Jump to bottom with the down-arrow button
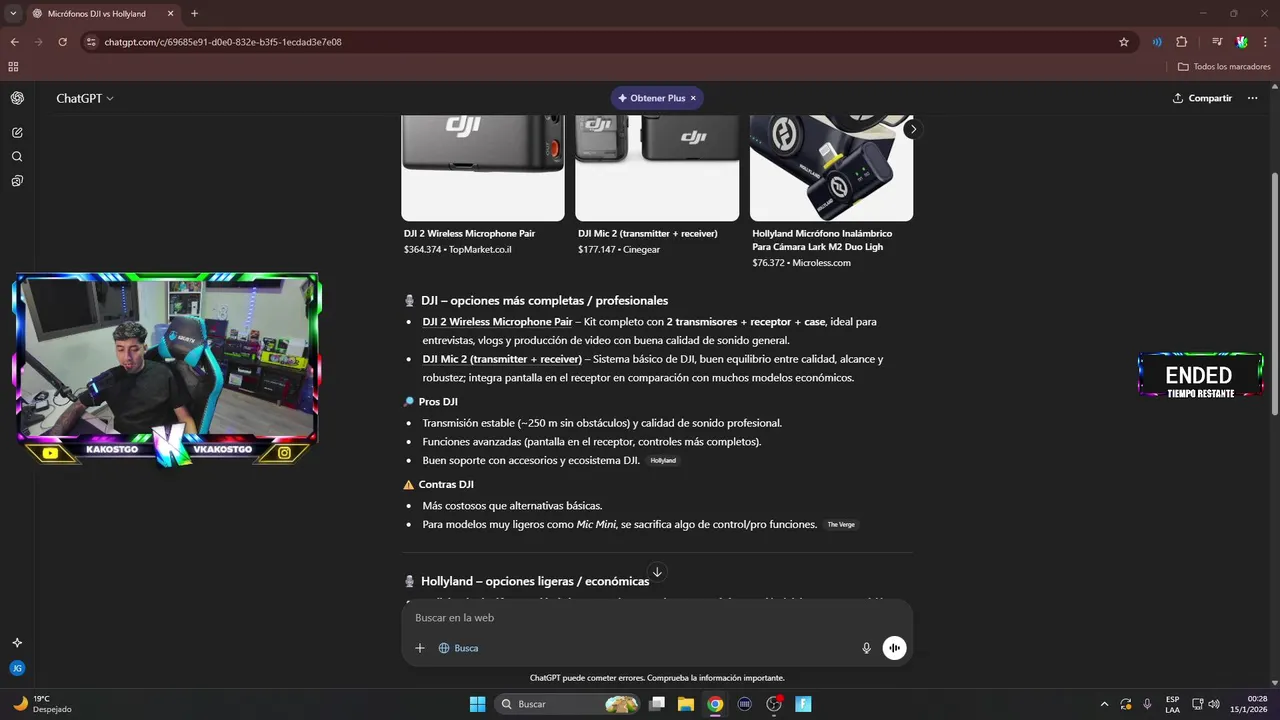Viewport: 1280px width, 720px height. pos(657,572)
